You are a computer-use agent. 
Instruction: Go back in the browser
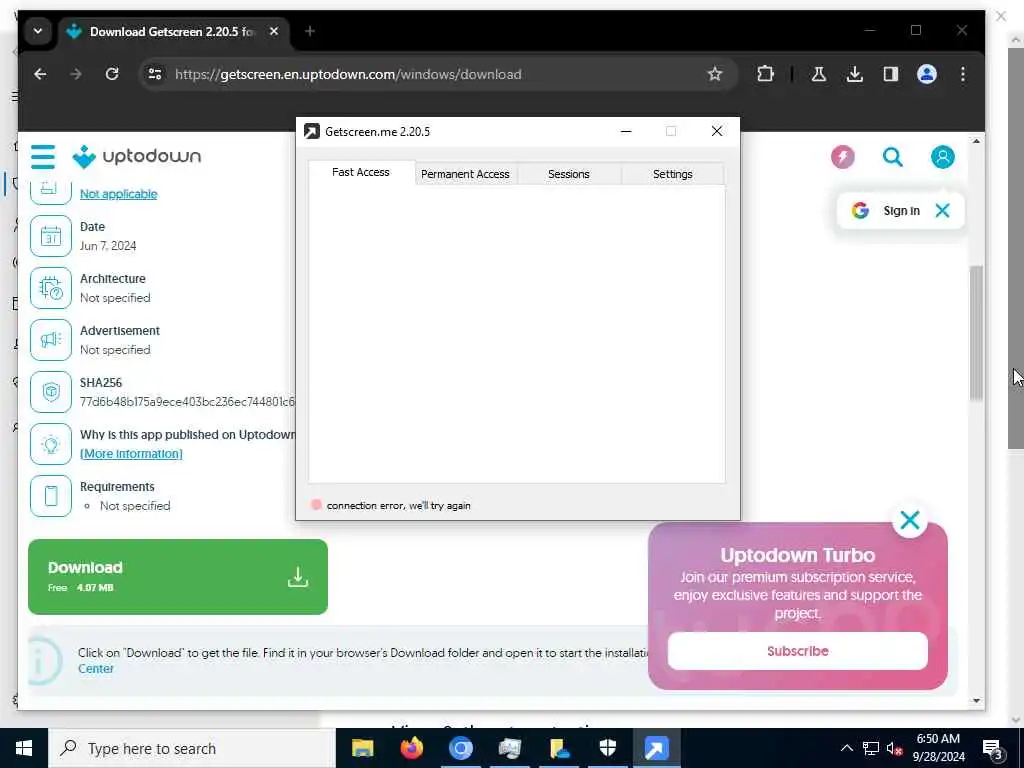coord(40,74)
